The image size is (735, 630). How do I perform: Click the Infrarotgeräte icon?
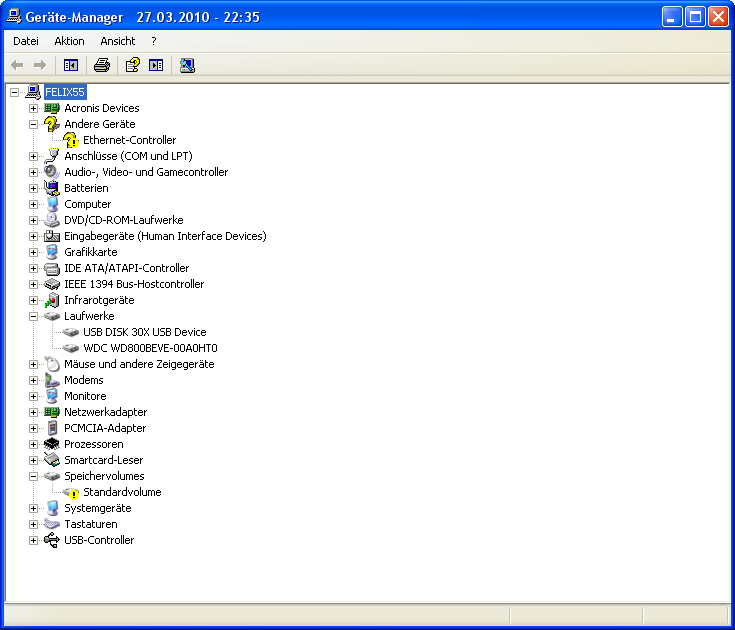(52, 300)
